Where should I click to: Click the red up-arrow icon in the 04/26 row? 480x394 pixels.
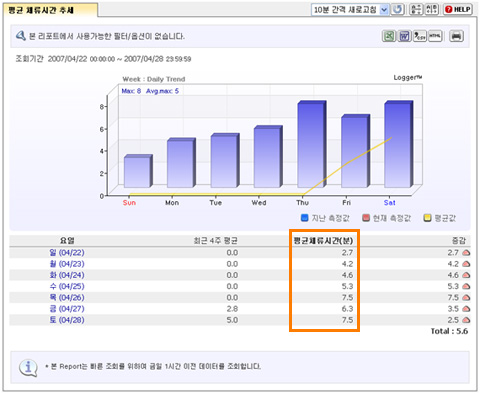click(466, 298)
